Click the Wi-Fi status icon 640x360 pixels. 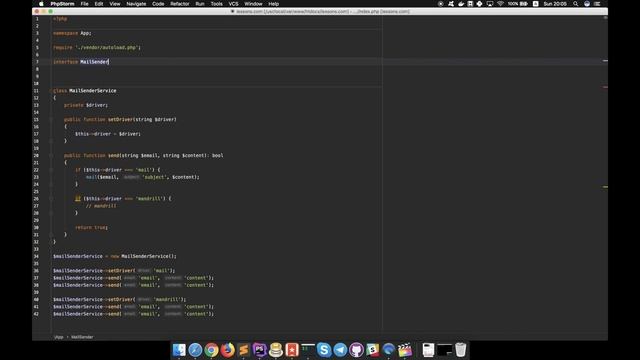point(500,4)
